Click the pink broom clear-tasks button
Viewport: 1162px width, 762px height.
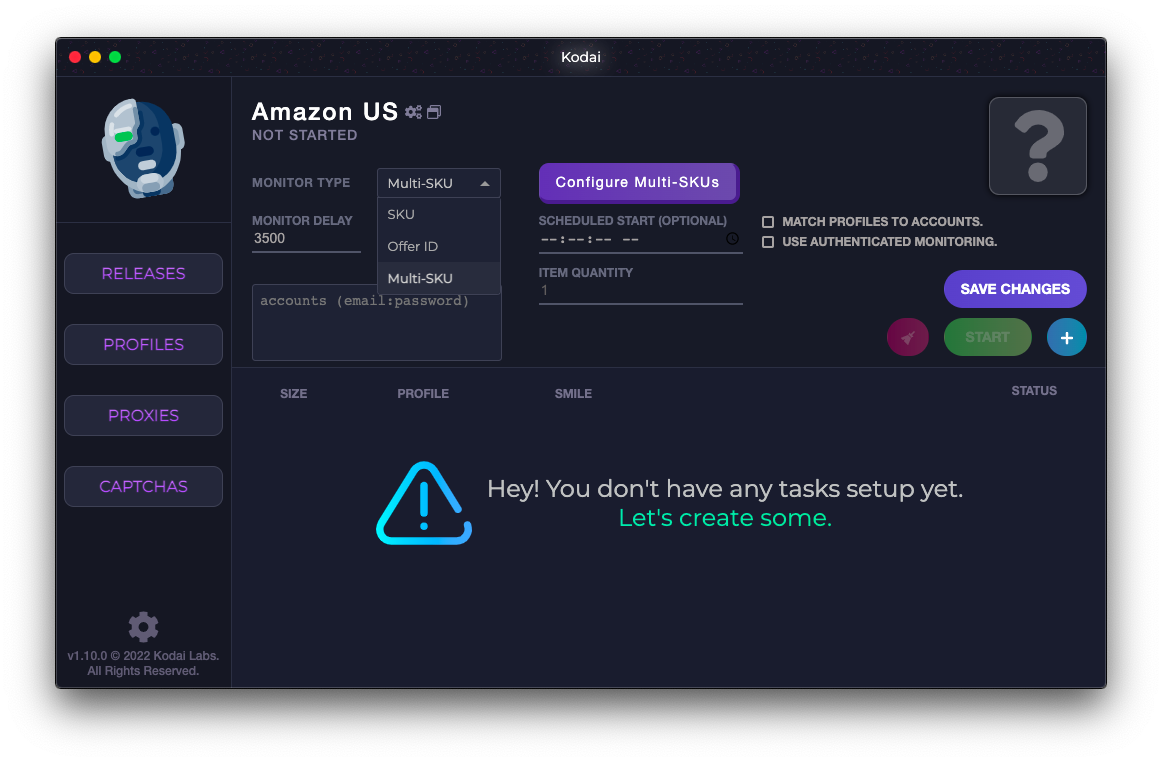[908, 337]
